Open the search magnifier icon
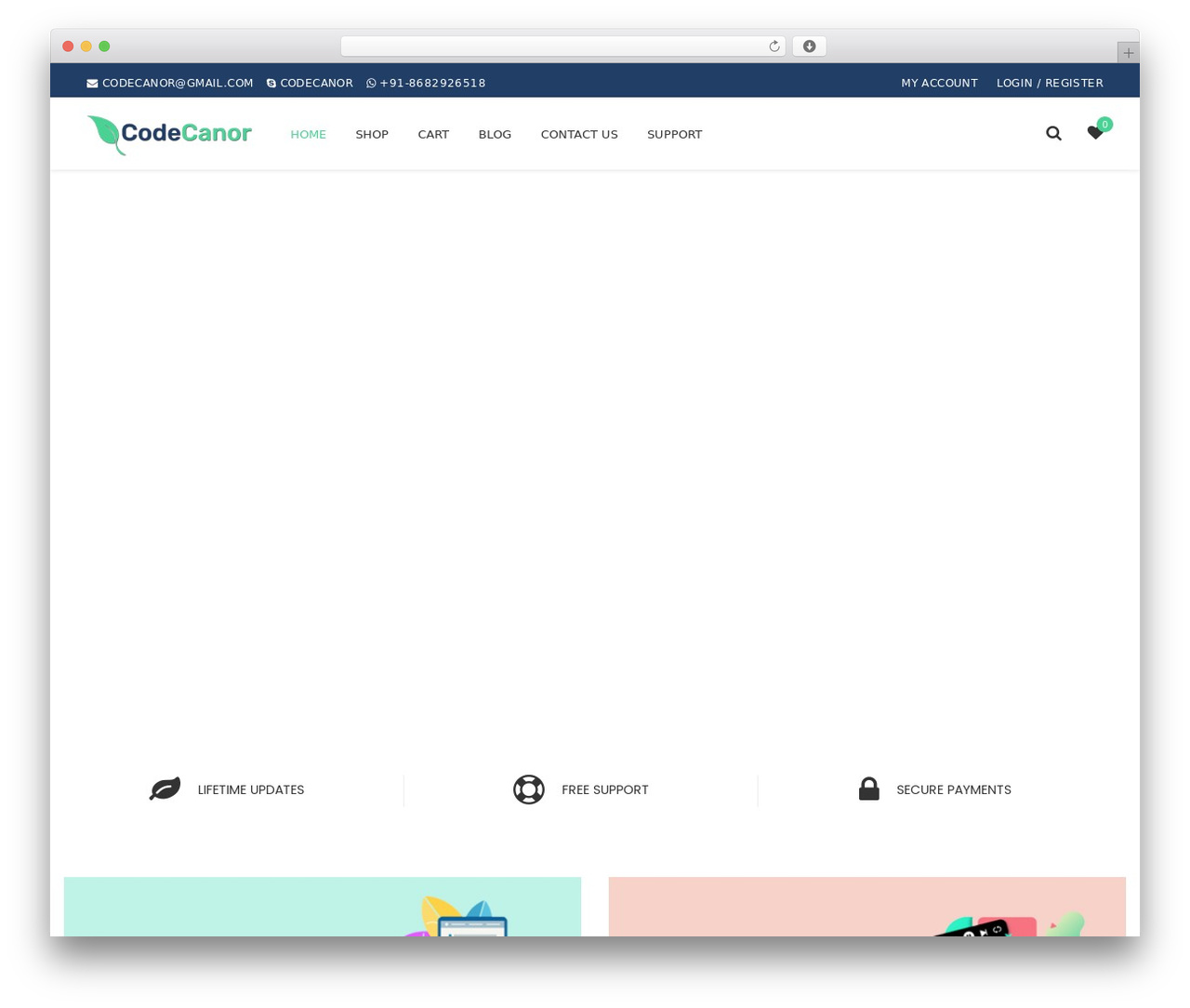This screenshot has height=1008, width=1190. (x=1053, y=134)
